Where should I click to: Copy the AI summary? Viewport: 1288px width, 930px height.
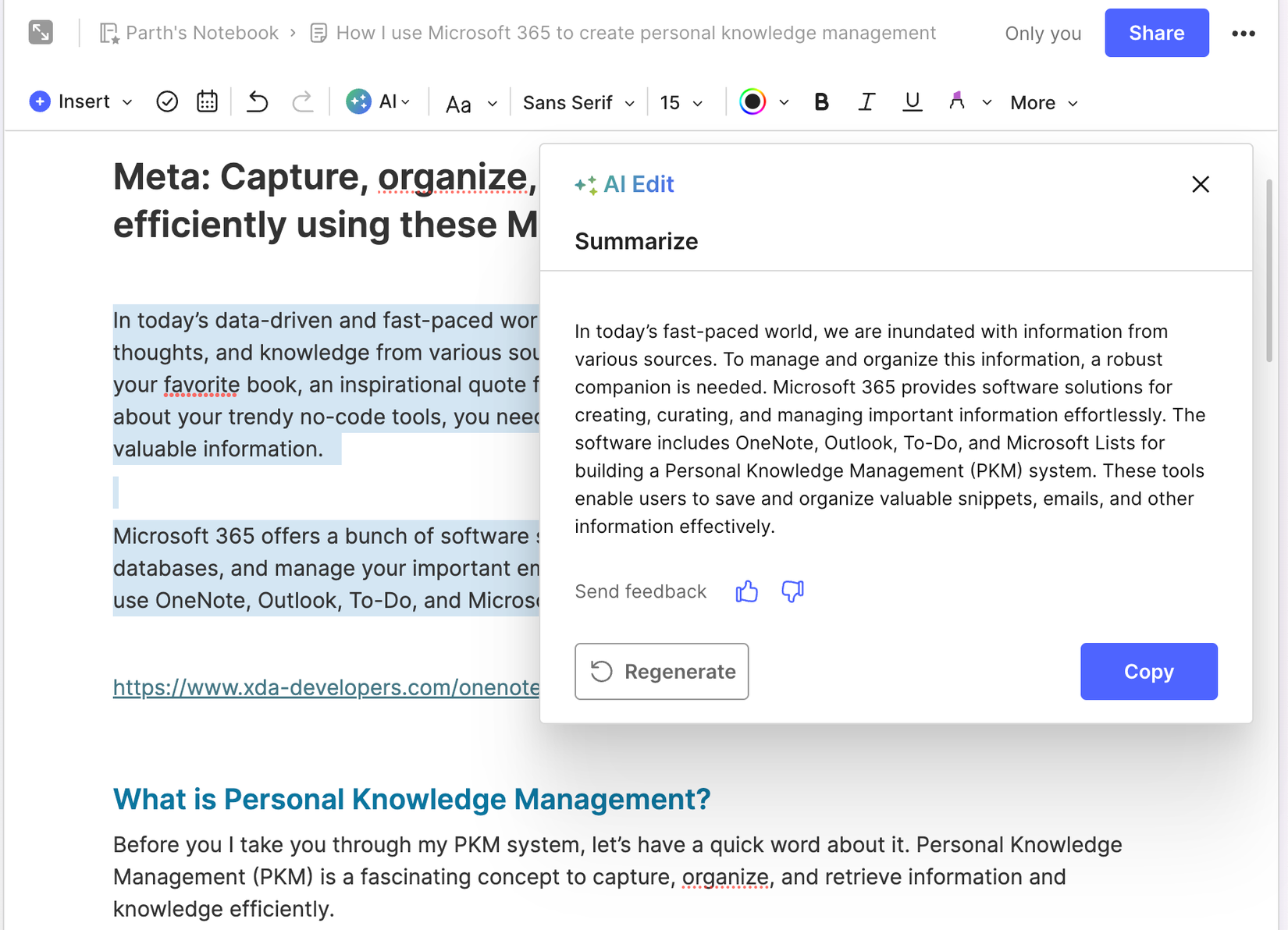click(x=1148, y=671)
